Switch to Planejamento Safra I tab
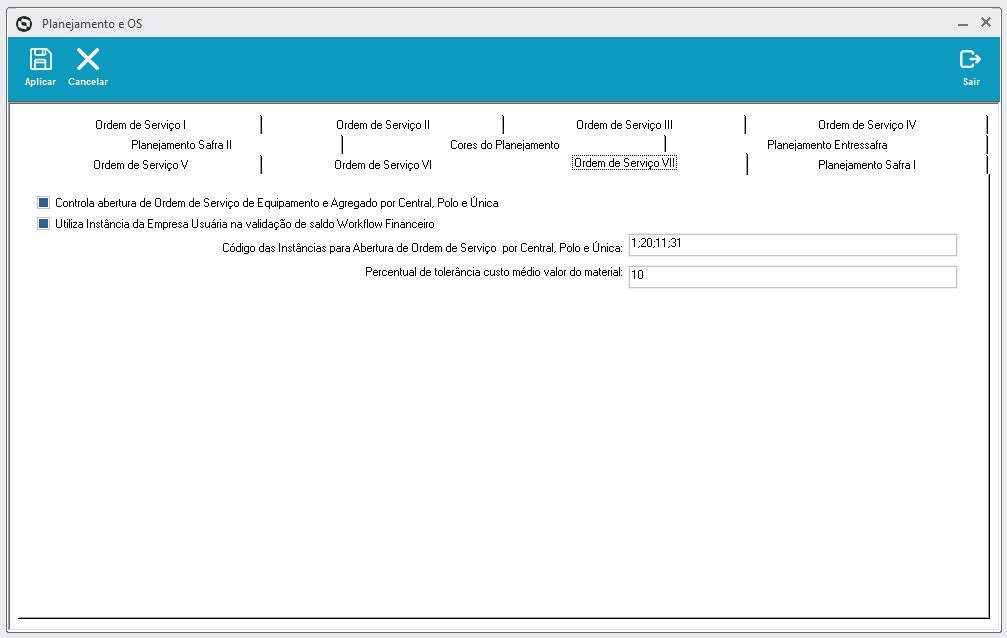Image resolution: width=1007 pixels, height=638 pixels. point(867,164)
